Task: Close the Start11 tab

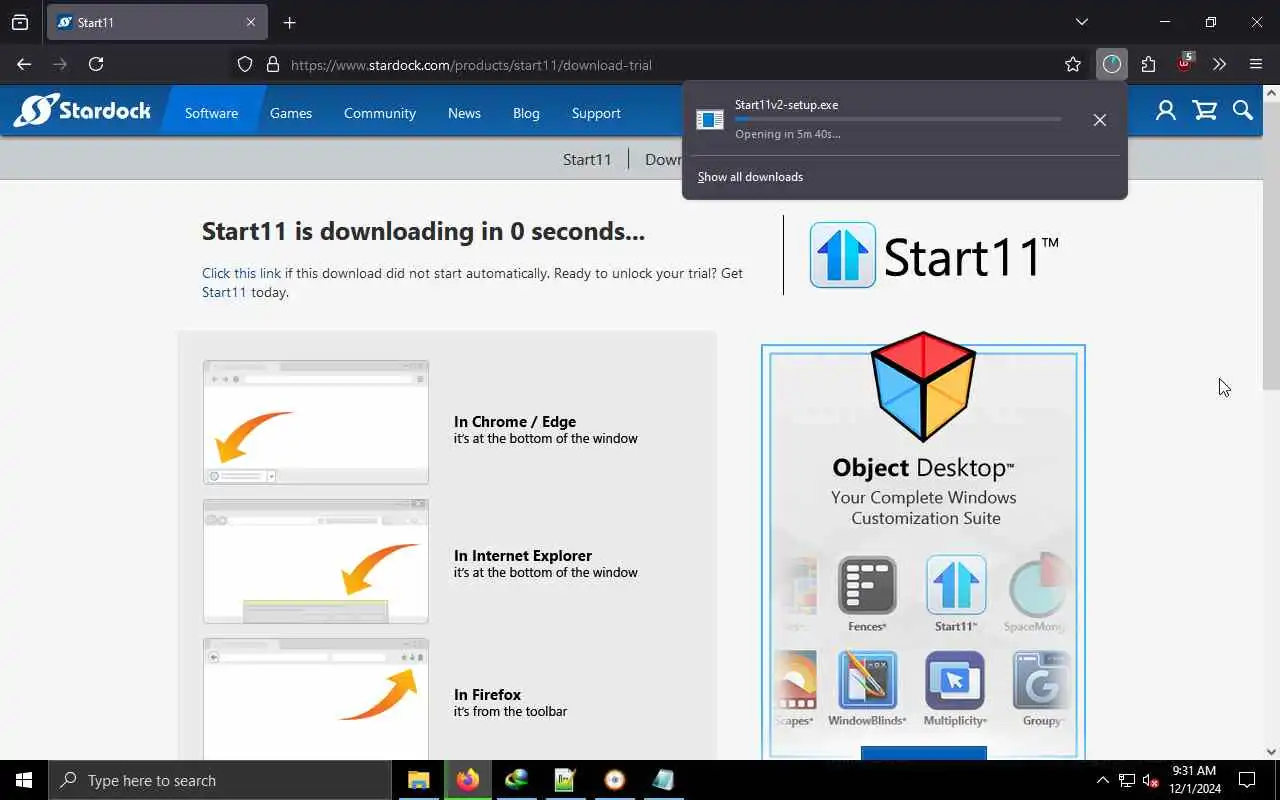Action: (251, 22)
